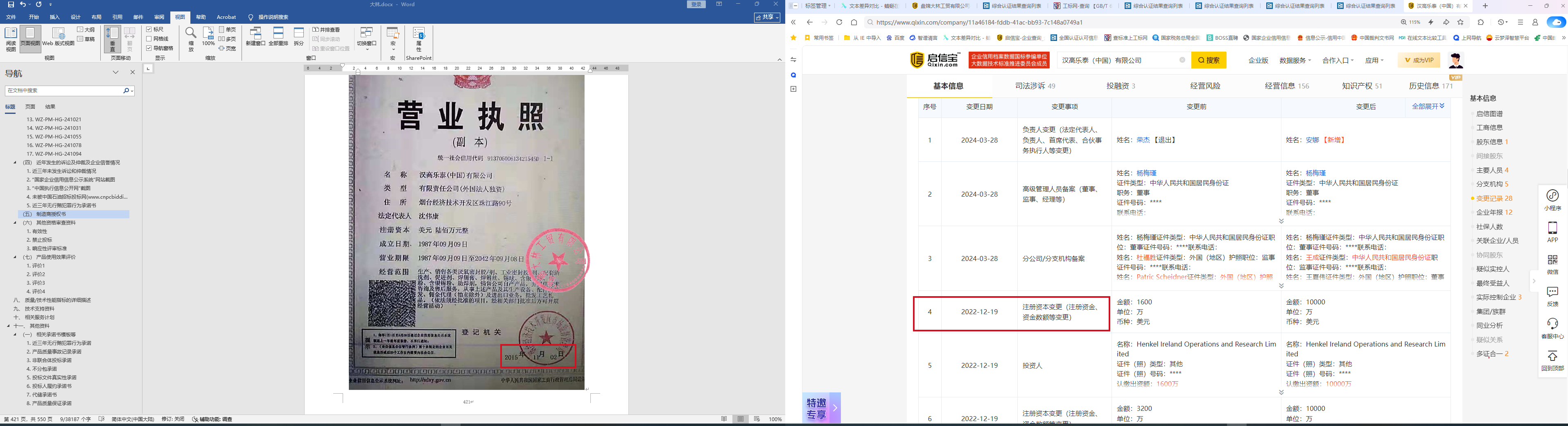
Task: Select Draft view (草稿) in Word
Action: click(x=86, y=39)
